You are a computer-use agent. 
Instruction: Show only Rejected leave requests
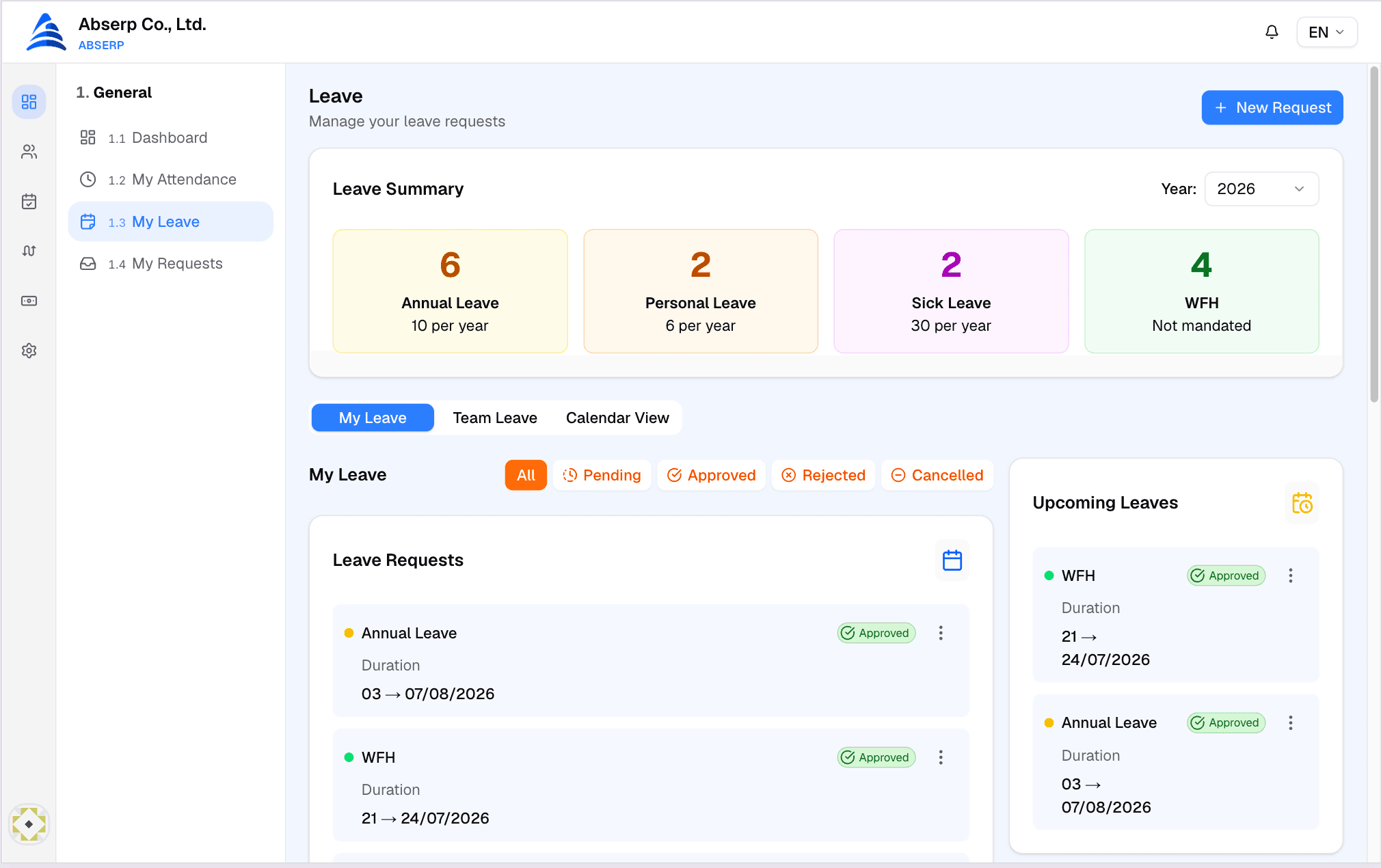824,475
